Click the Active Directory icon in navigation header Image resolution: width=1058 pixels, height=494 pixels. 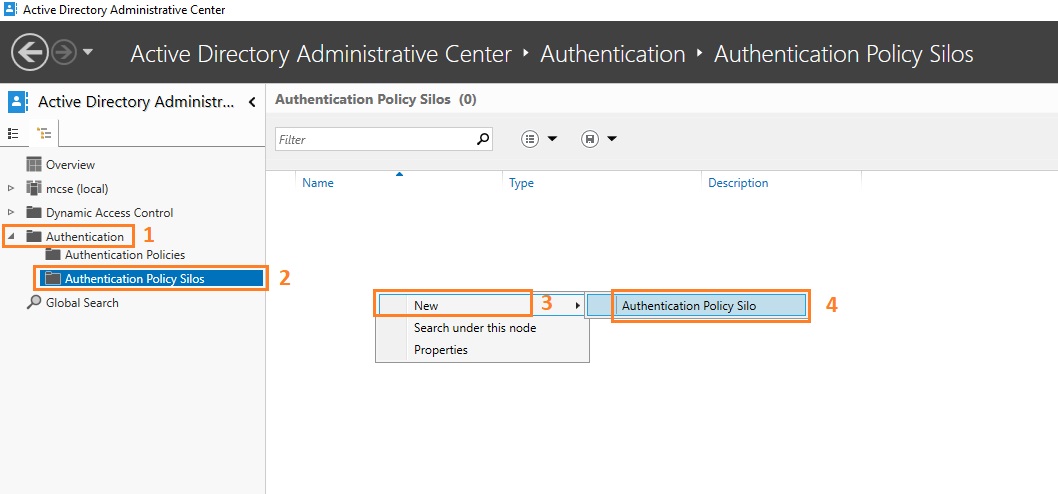coord(17,102)
